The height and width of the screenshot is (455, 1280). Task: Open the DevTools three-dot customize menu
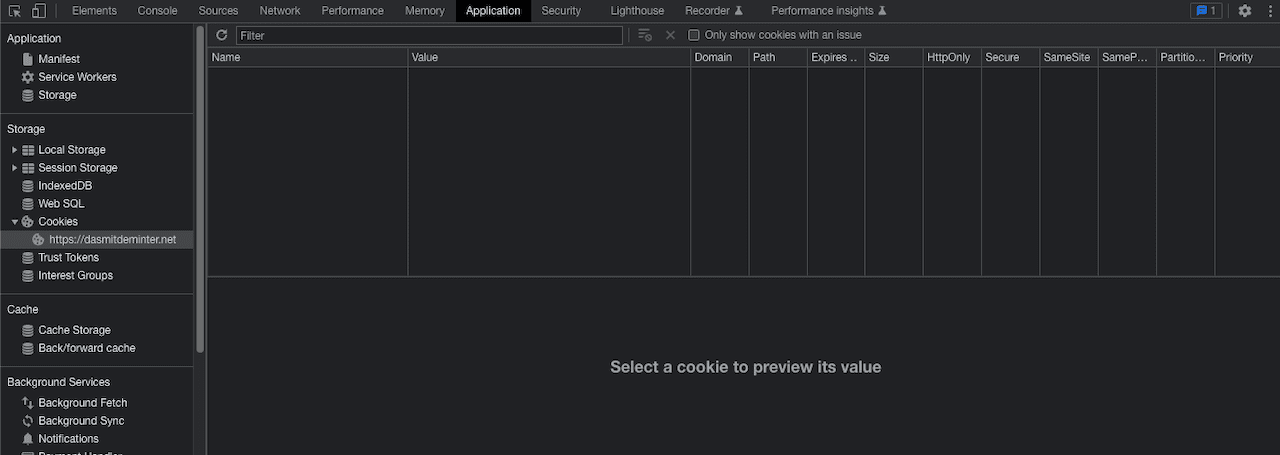[x=1269, y=11]
